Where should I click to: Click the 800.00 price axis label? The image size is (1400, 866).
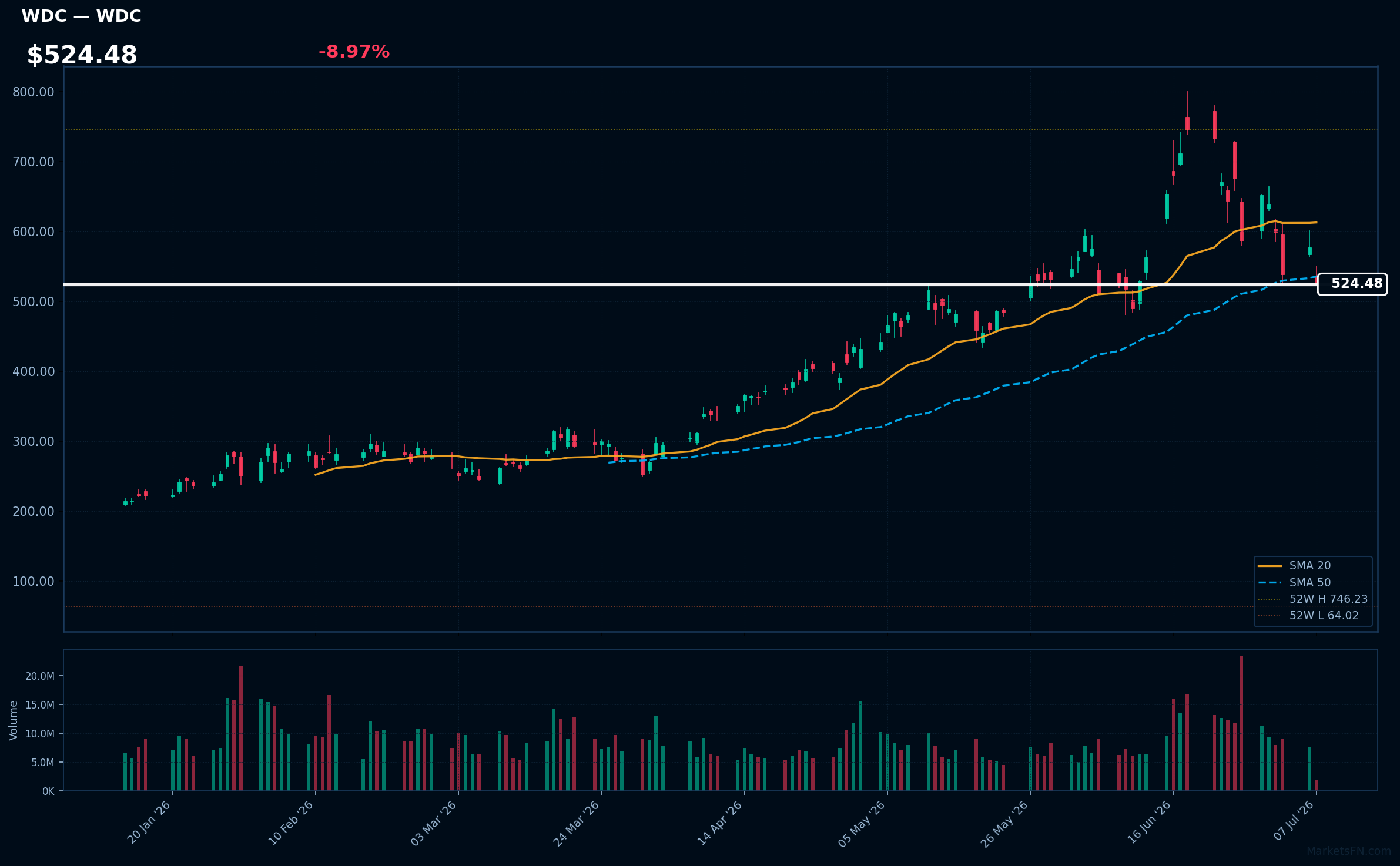pos(34,92)
